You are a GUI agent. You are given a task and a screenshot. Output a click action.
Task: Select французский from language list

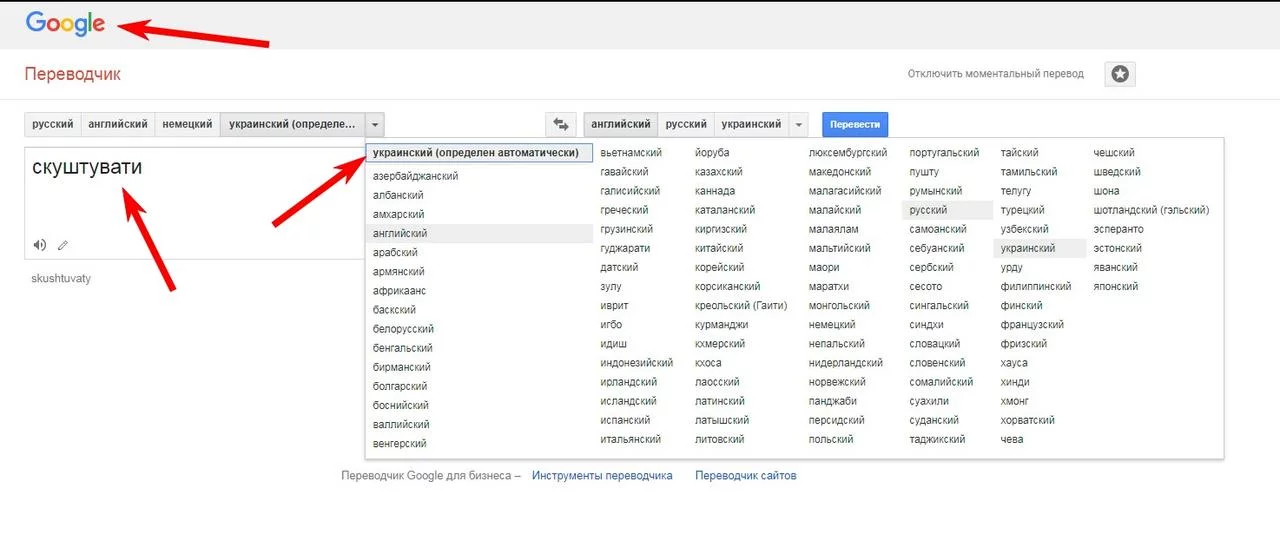tap(1032, 325)
